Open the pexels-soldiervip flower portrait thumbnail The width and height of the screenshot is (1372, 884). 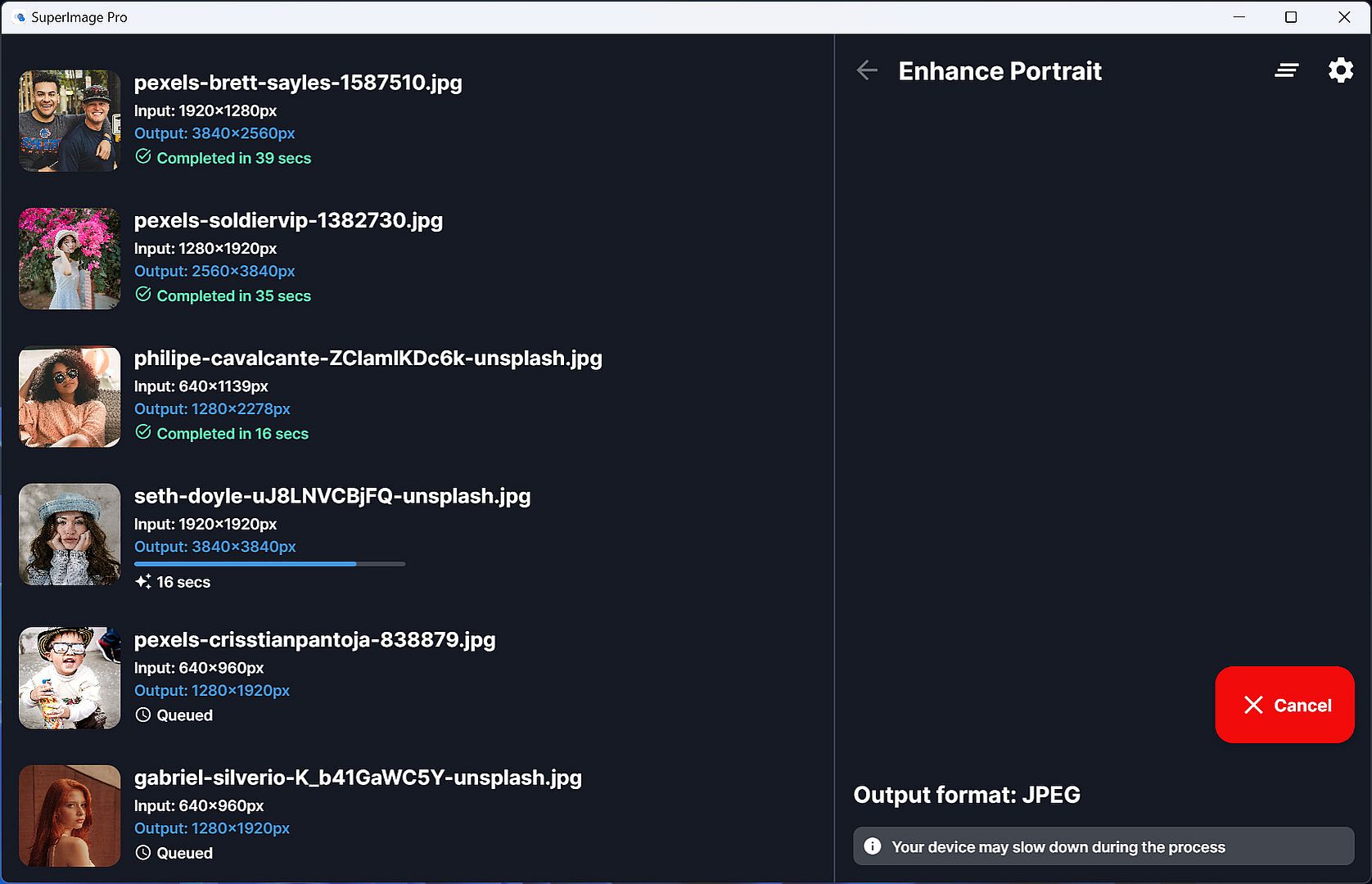(70, 259)
